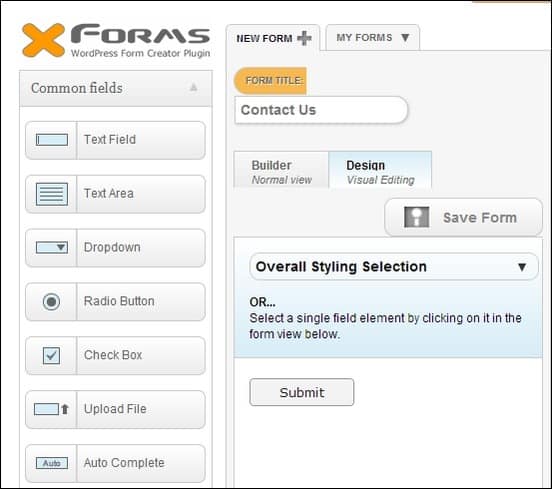The image size is (552, 489).
Task: Add a Text Field to the form
Action: tap(115, 140)
